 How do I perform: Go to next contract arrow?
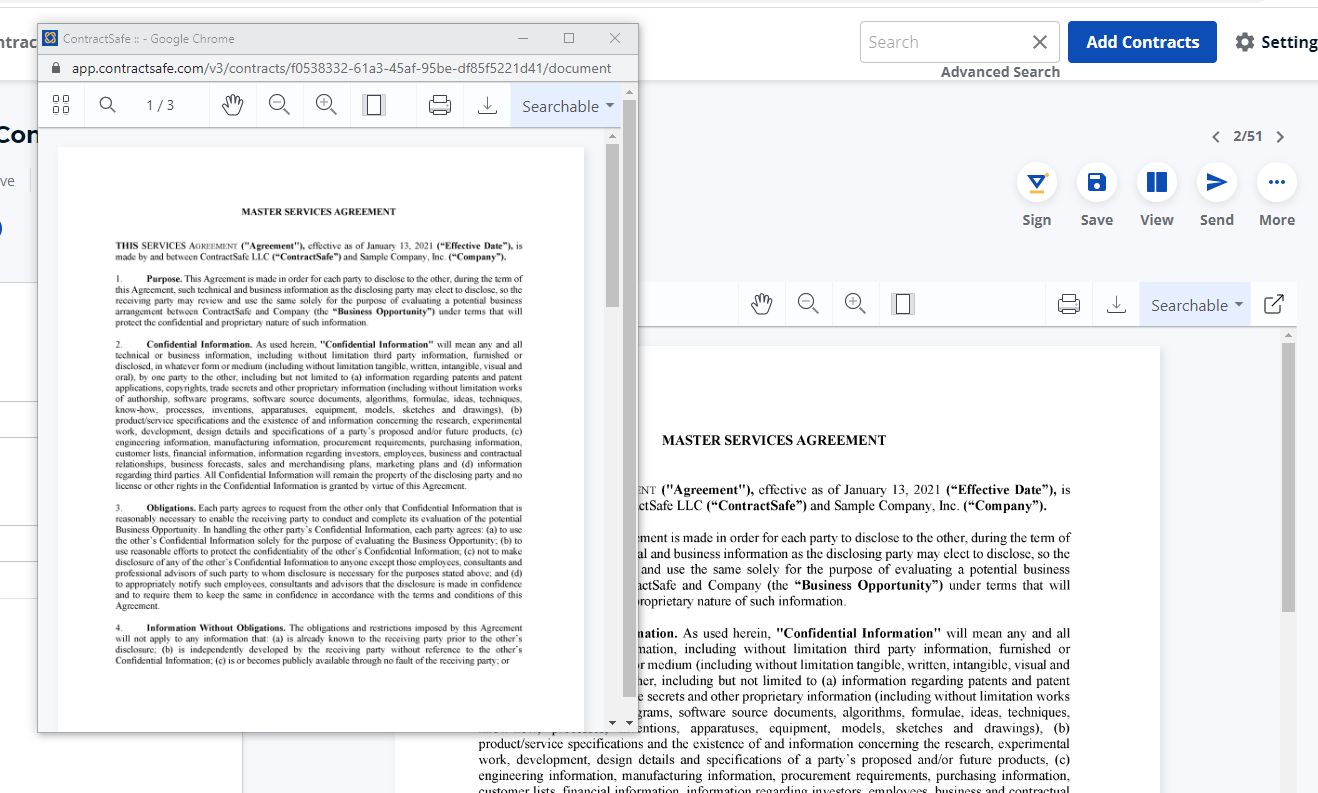(1280, 137)
